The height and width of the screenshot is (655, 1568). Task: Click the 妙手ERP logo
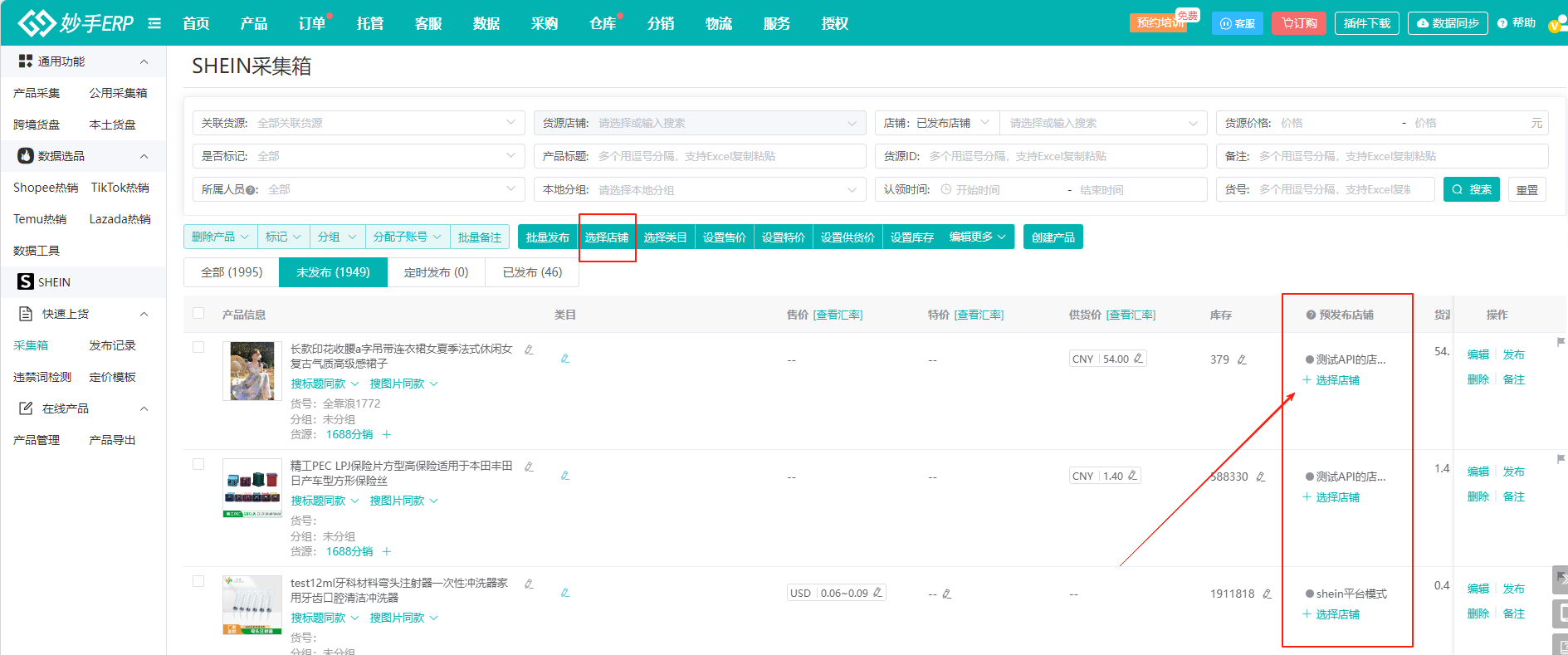click(76, 23)
